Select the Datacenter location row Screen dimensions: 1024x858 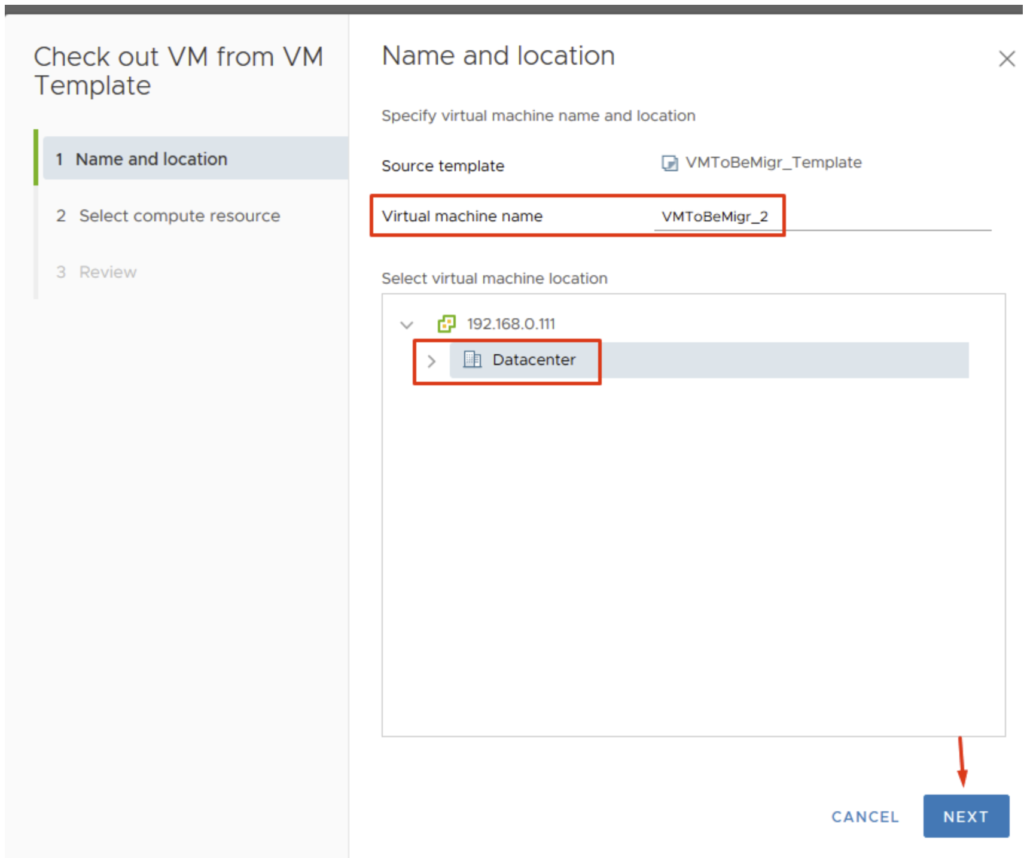(709, 360)
